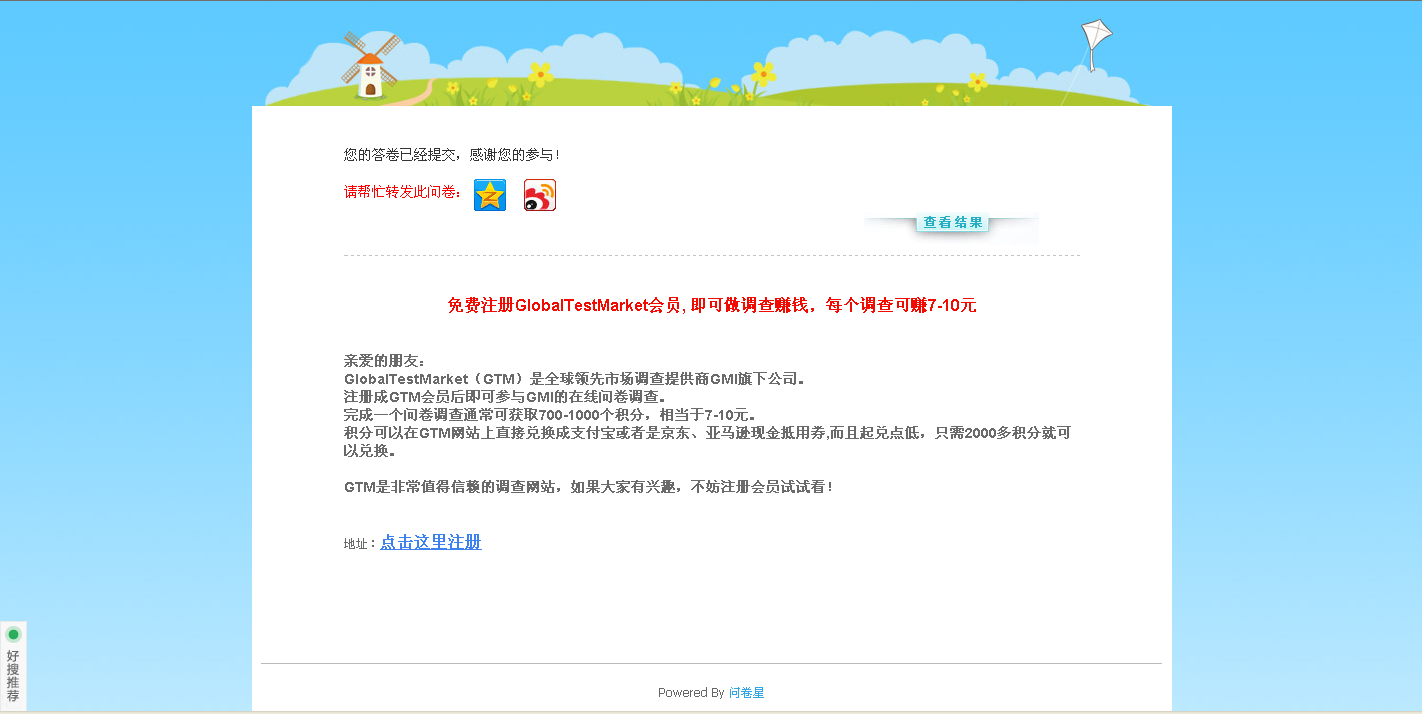
Task: Click the line 亲爱的朋友：
Action: (385, 361)
